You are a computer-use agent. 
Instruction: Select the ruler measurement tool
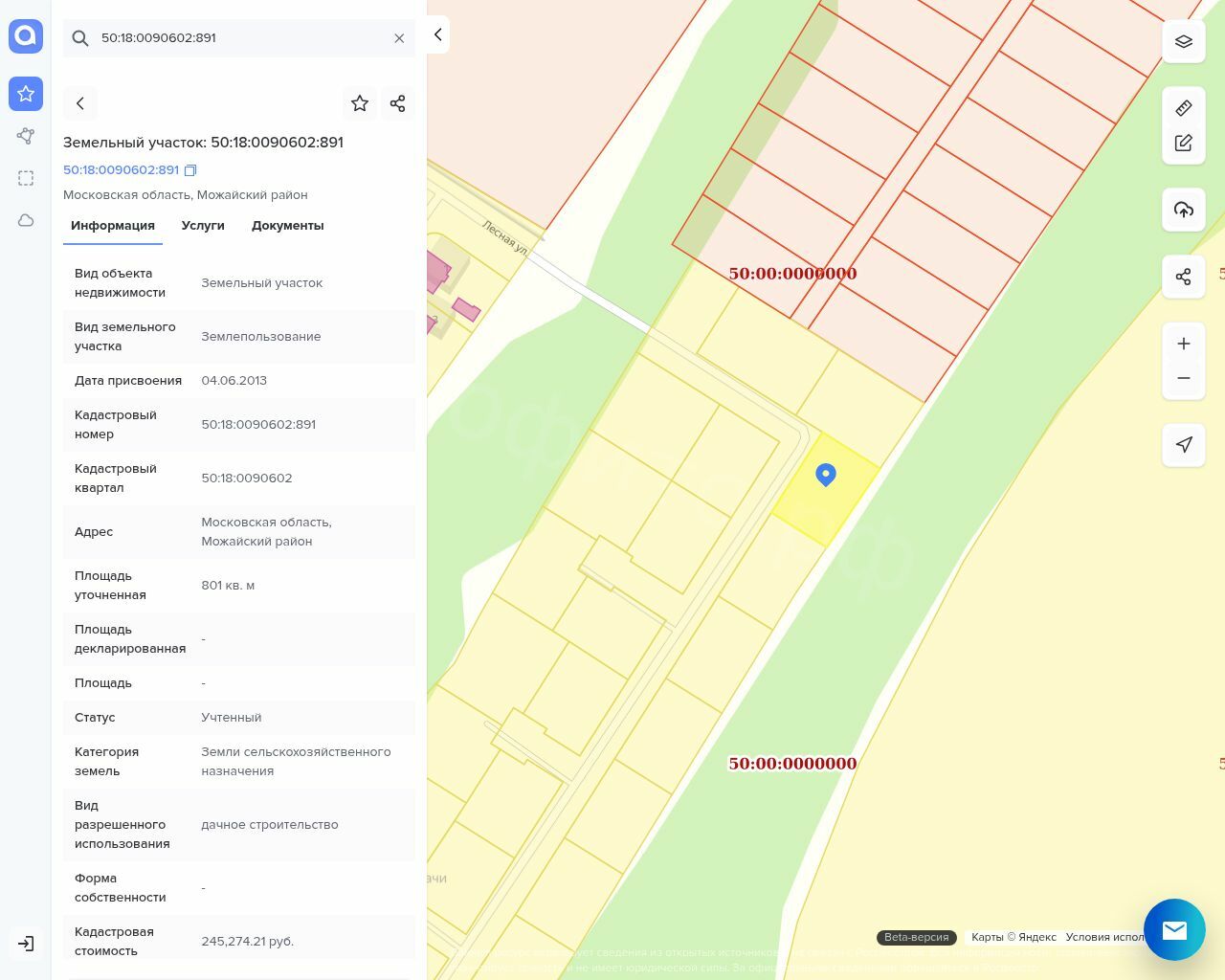[1184, 108]
